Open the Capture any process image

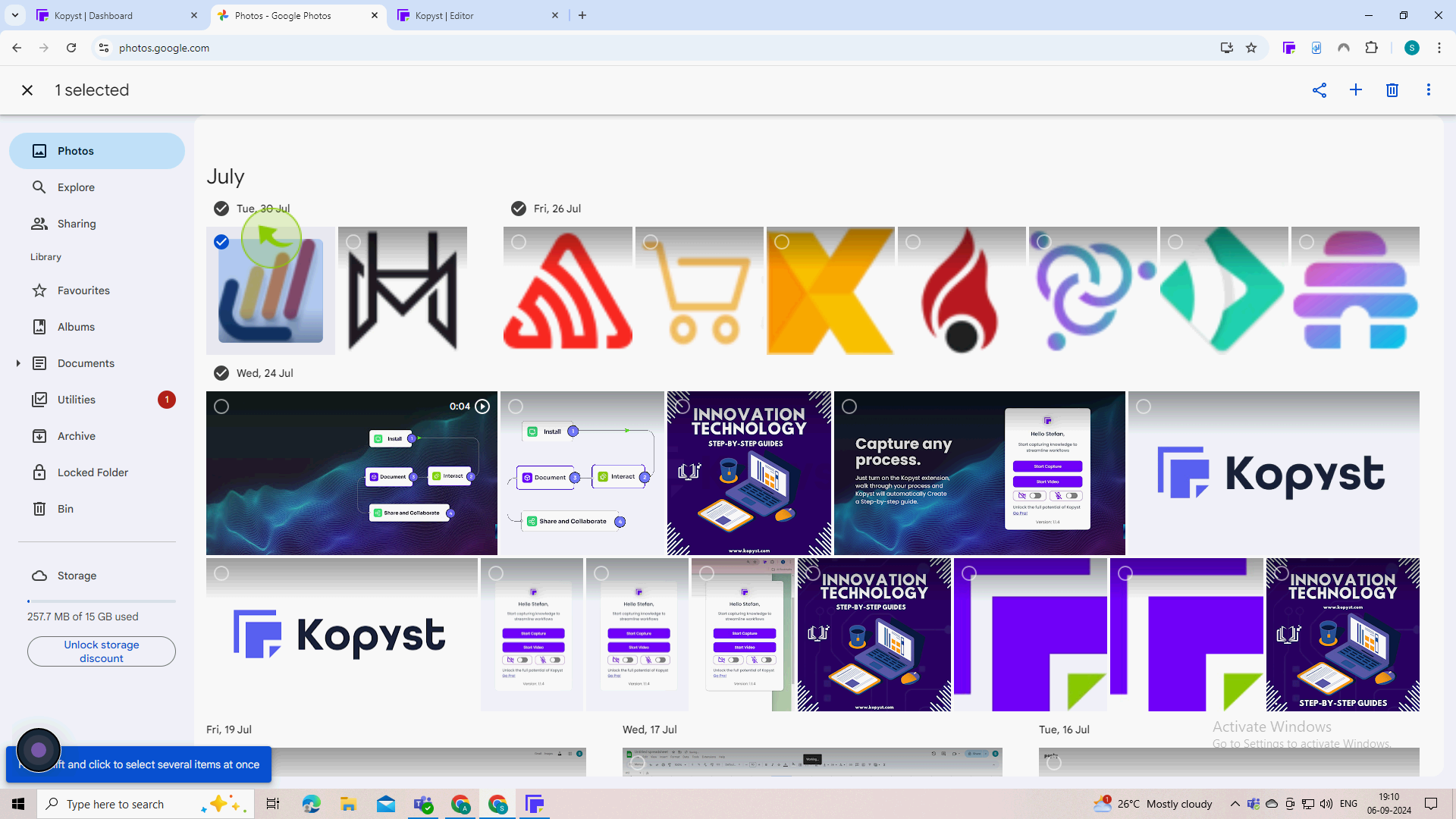980,473
